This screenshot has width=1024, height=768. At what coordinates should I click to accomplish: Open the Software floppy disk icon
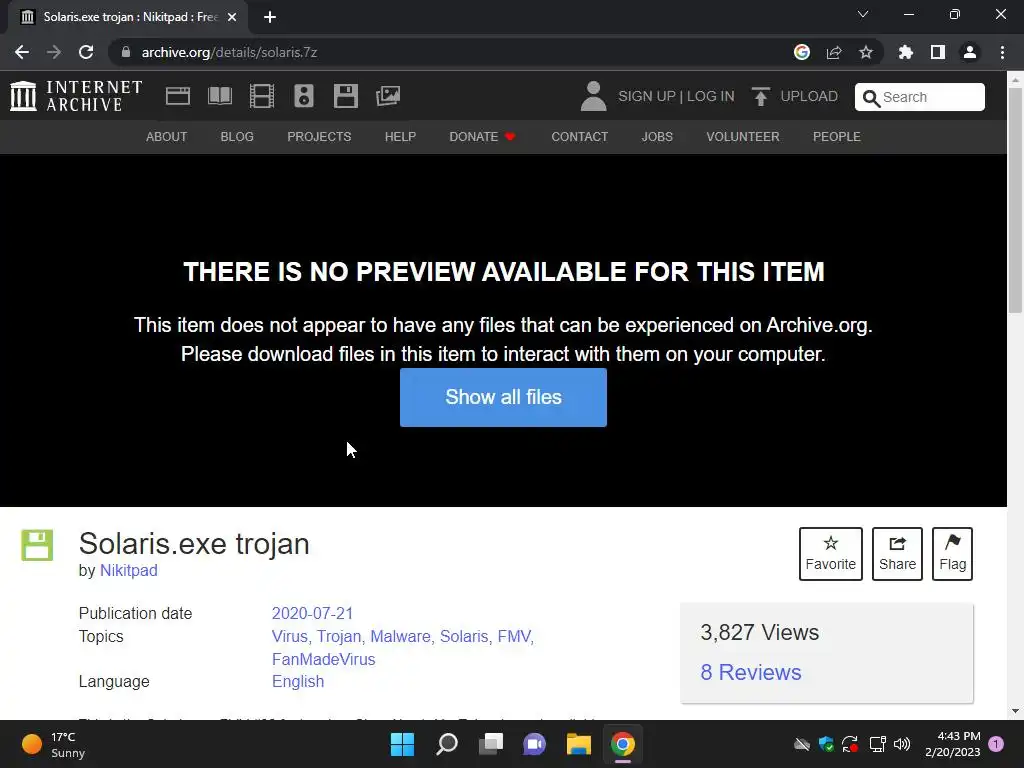[x=345, y=96]
